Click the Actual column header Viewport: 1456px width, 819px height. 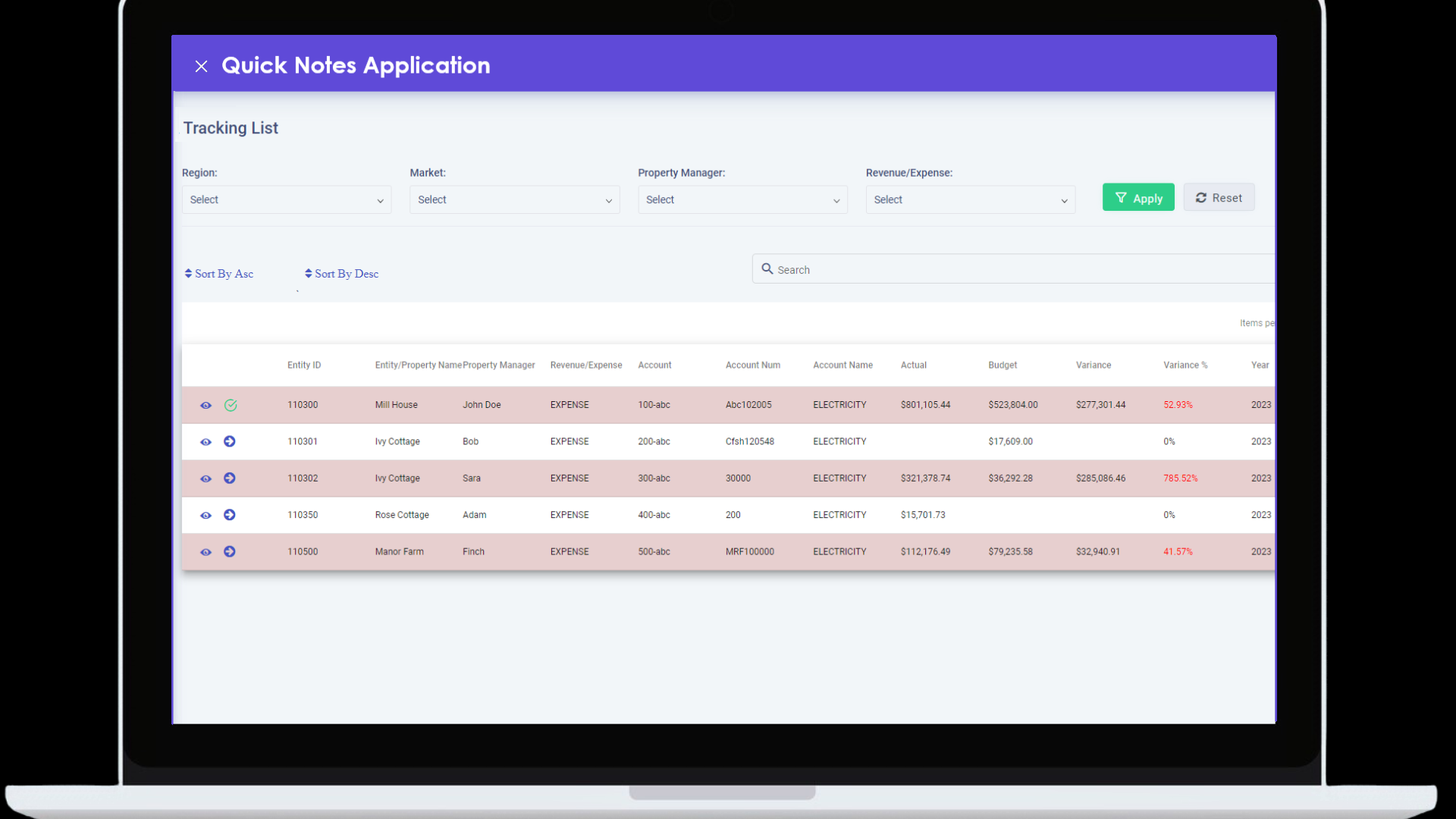tap(914, 366)
